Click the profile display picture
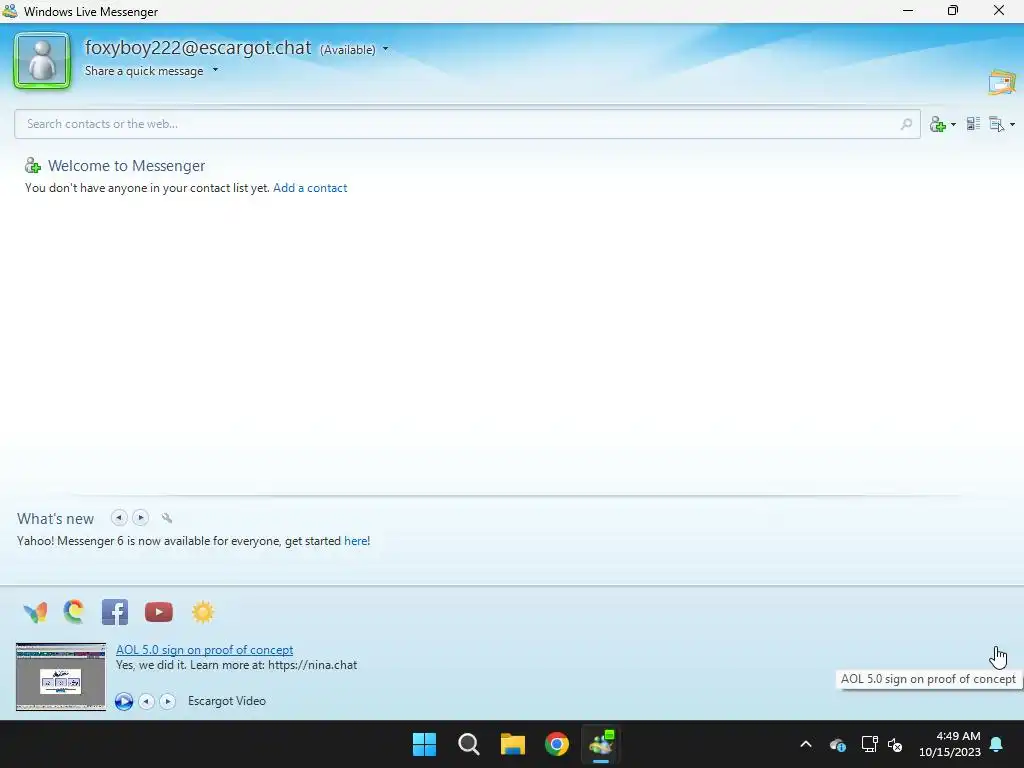 click(42, 61)
